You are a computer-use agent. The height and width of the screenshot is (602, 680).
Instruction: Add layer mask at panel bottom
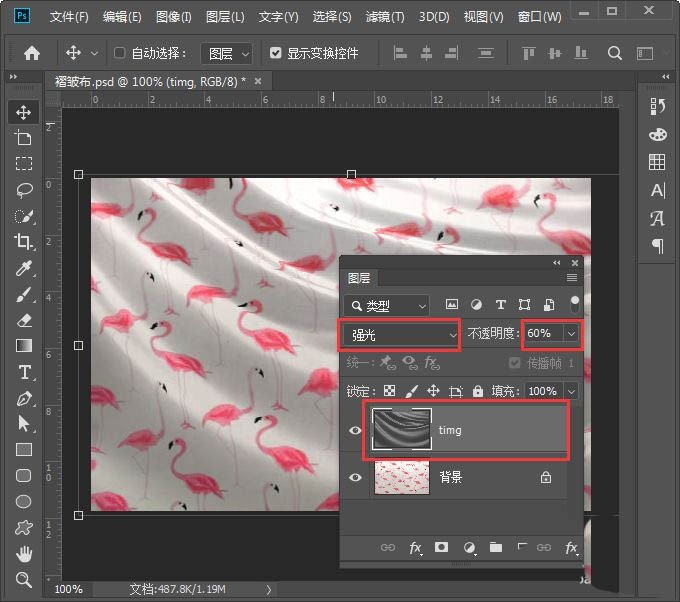point(441,547)
